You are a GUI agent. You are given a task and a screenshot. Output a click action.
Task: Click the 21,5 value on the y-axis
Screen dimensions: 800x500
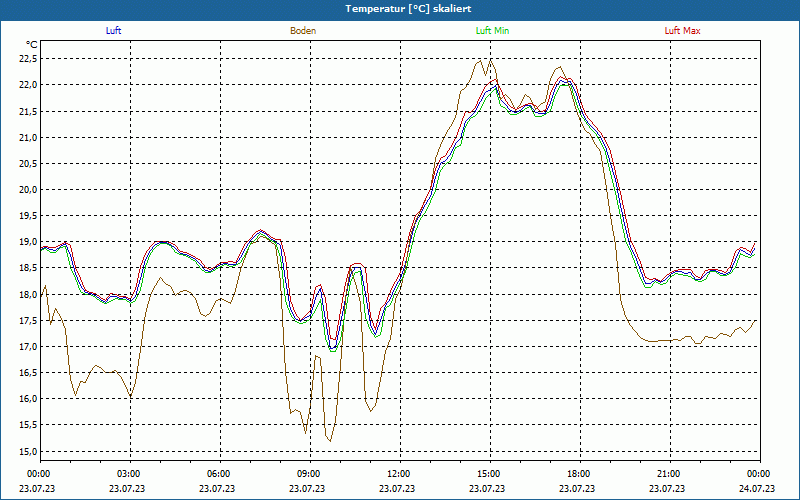point(28,111)
